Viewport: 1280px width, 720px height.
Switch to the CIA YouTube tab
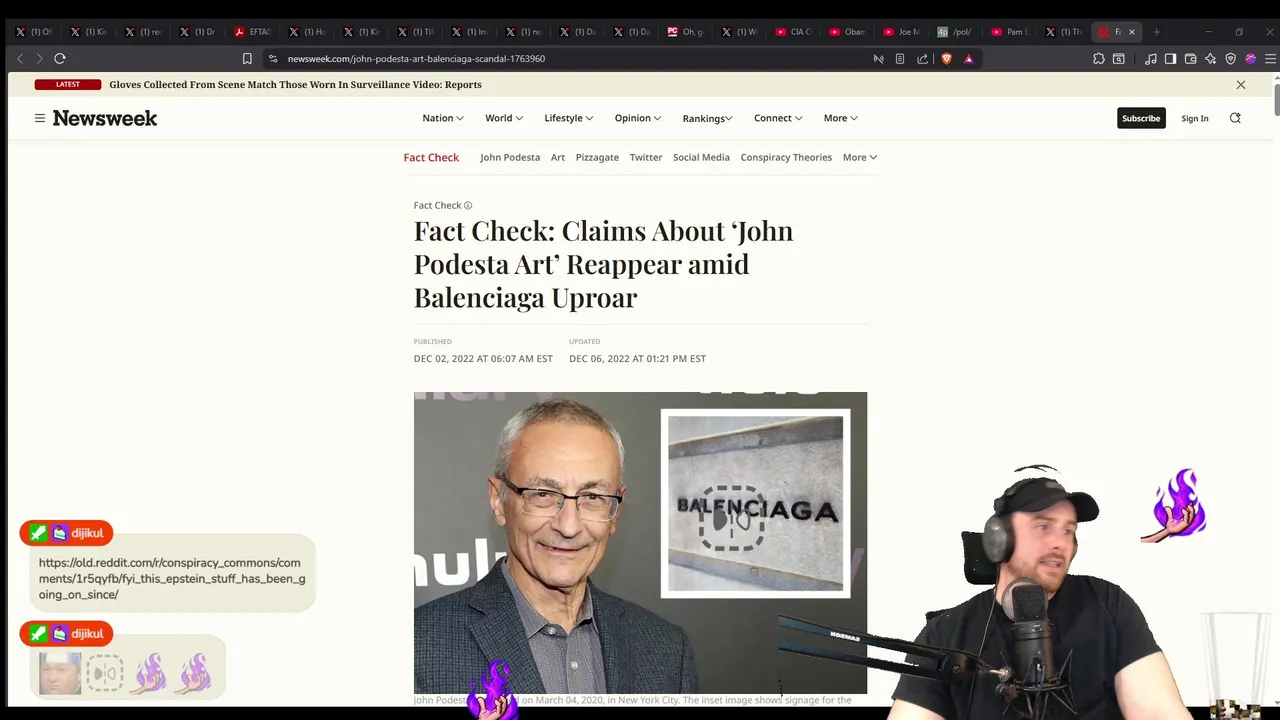794,32
